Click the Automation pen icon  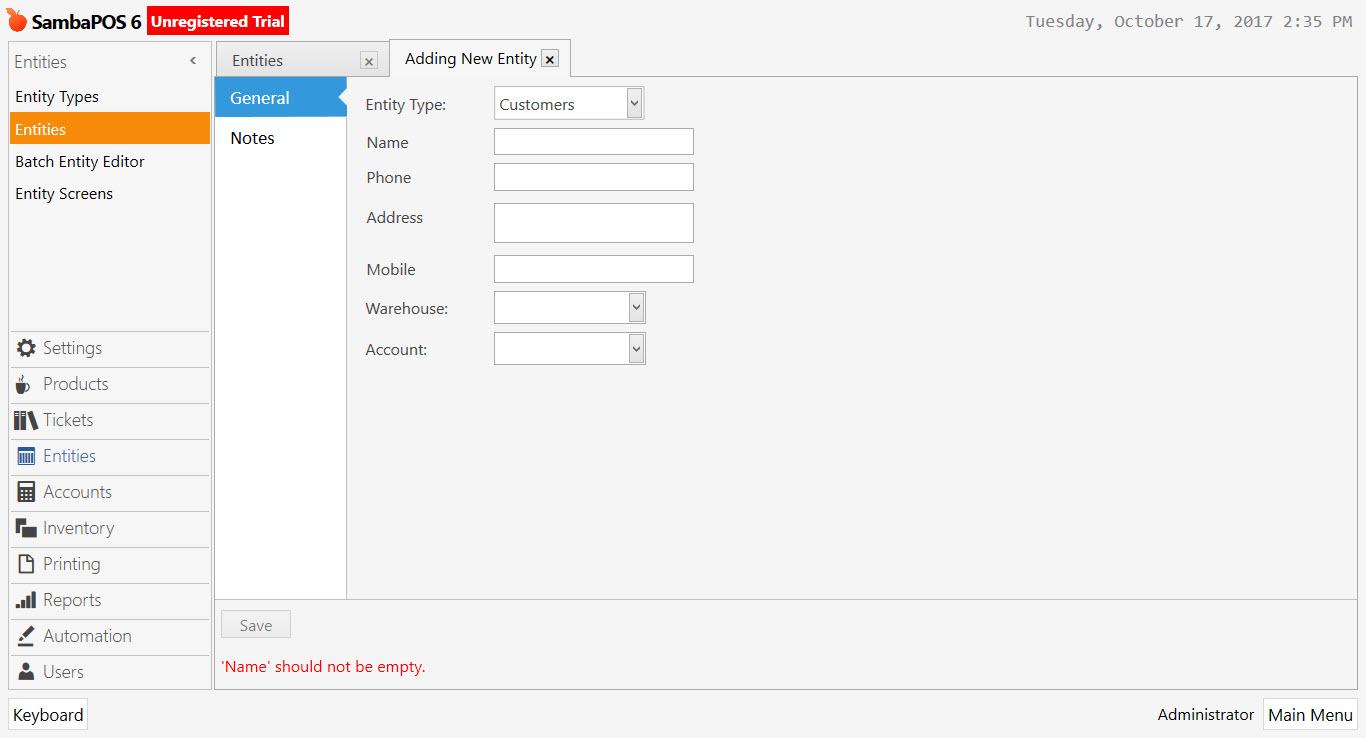click(25, 636)
